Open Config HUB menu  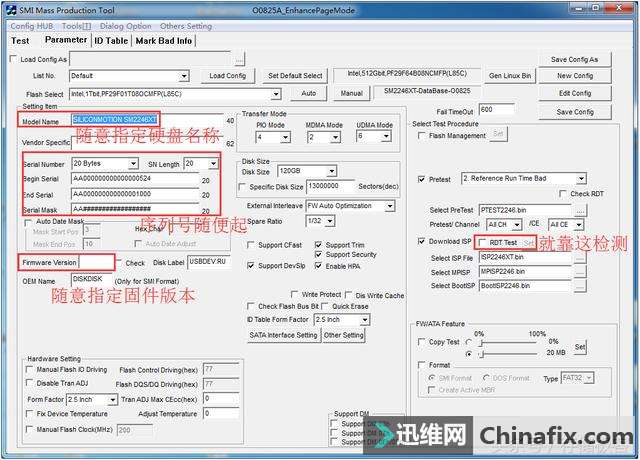click(x=32, y=26)
